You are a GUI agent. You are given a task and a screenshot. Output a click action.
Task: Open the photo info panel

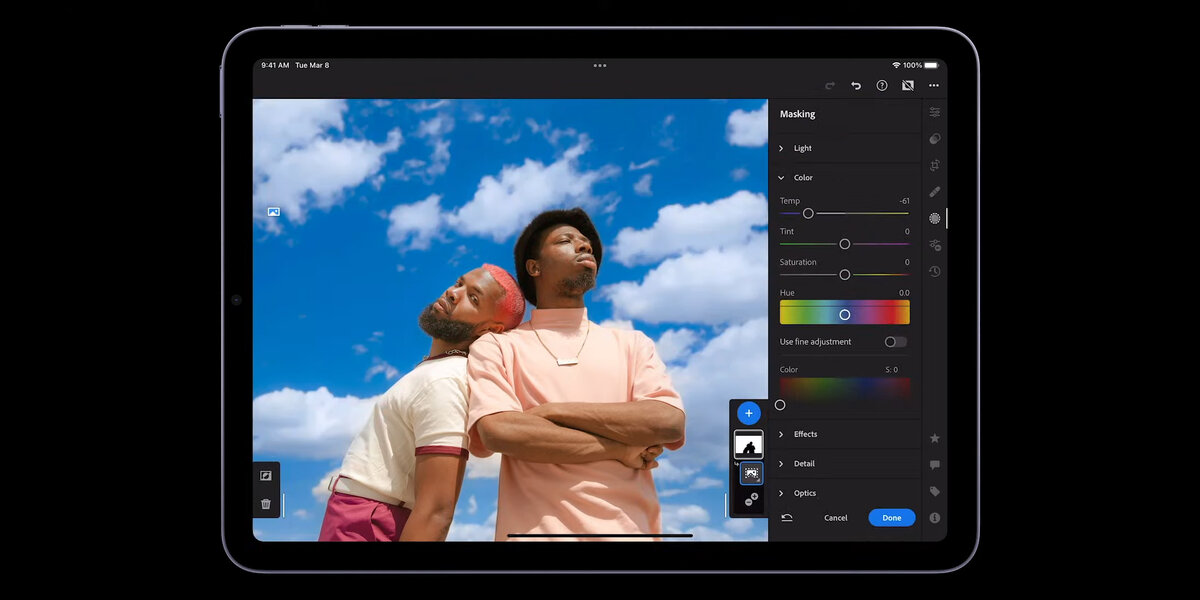935,518
